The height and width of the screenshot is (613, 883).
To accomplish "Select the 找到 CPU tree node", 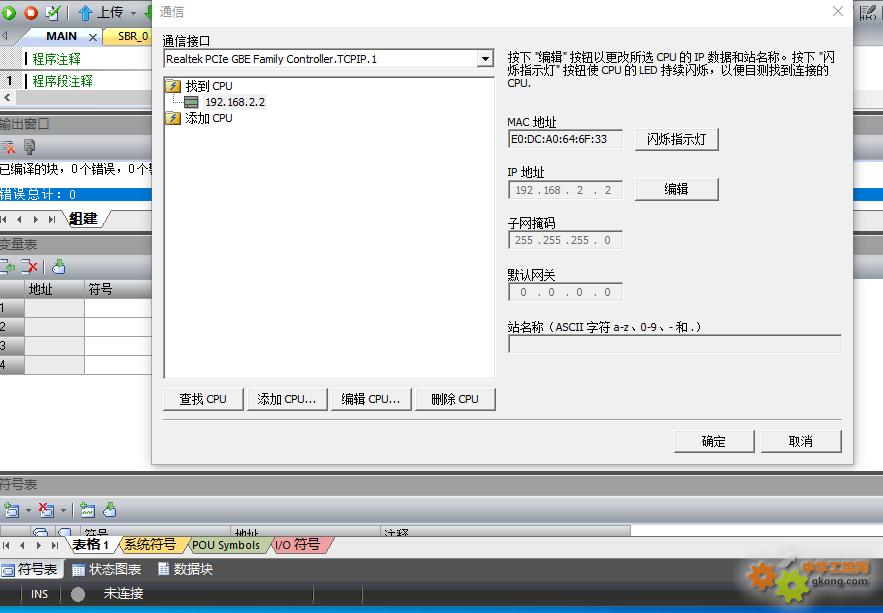I will click(x=209, y=86).
